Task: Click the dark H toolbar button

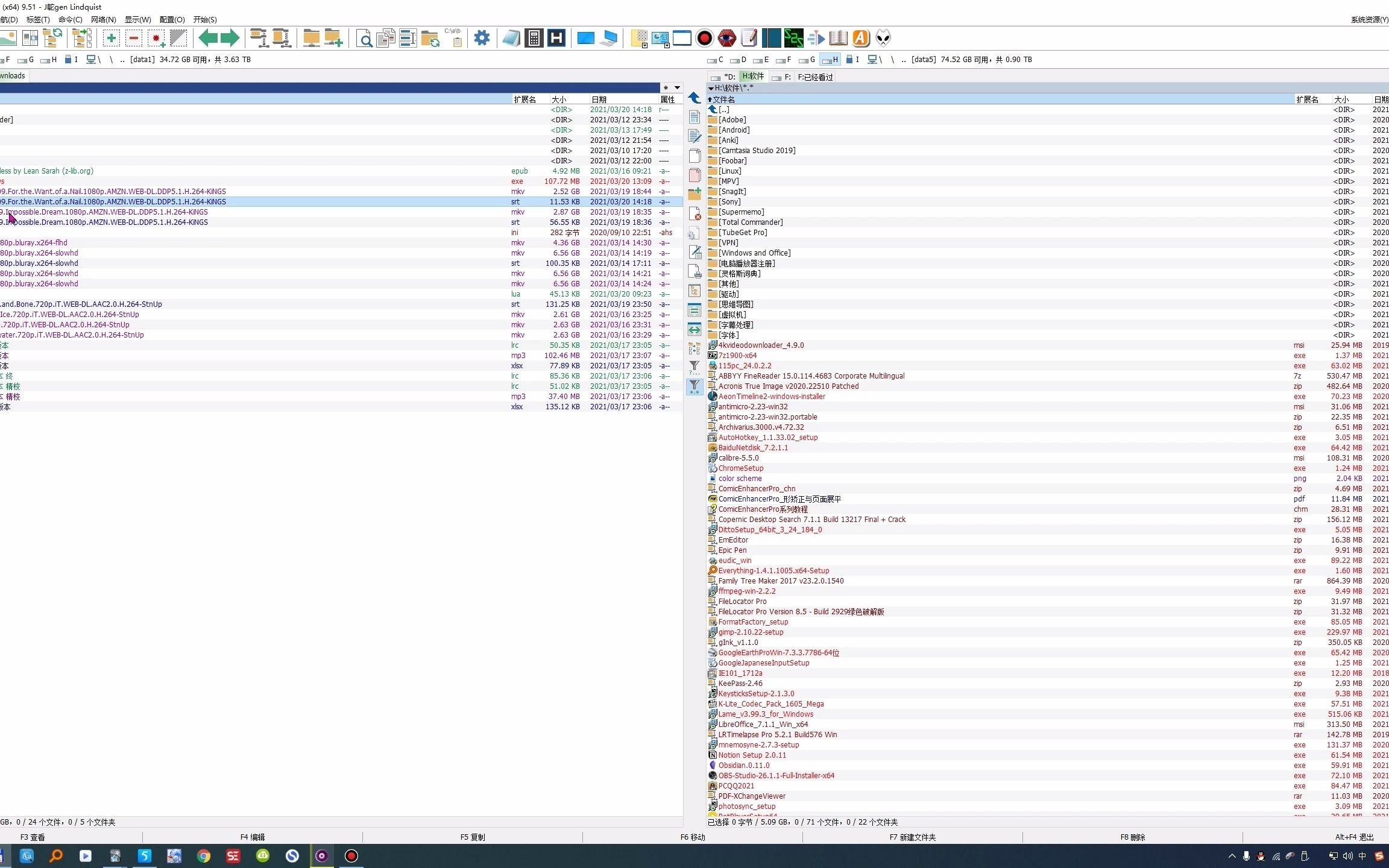Action: 556,38
